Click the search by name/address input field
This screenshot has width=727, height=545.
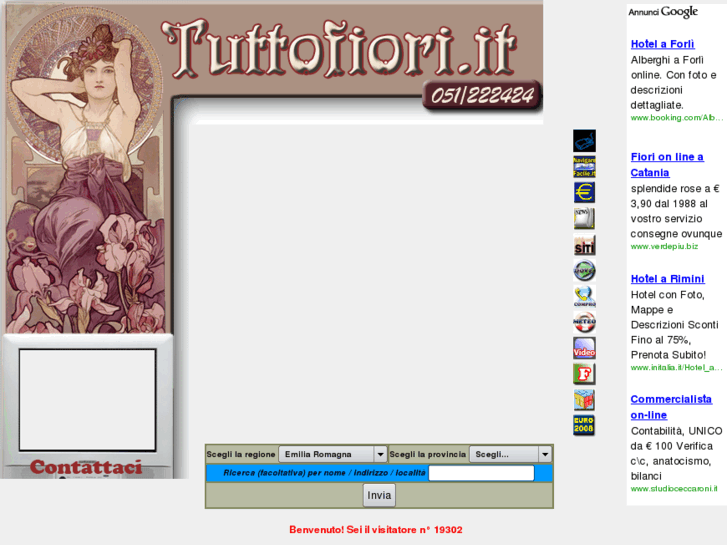pos(481,473)
